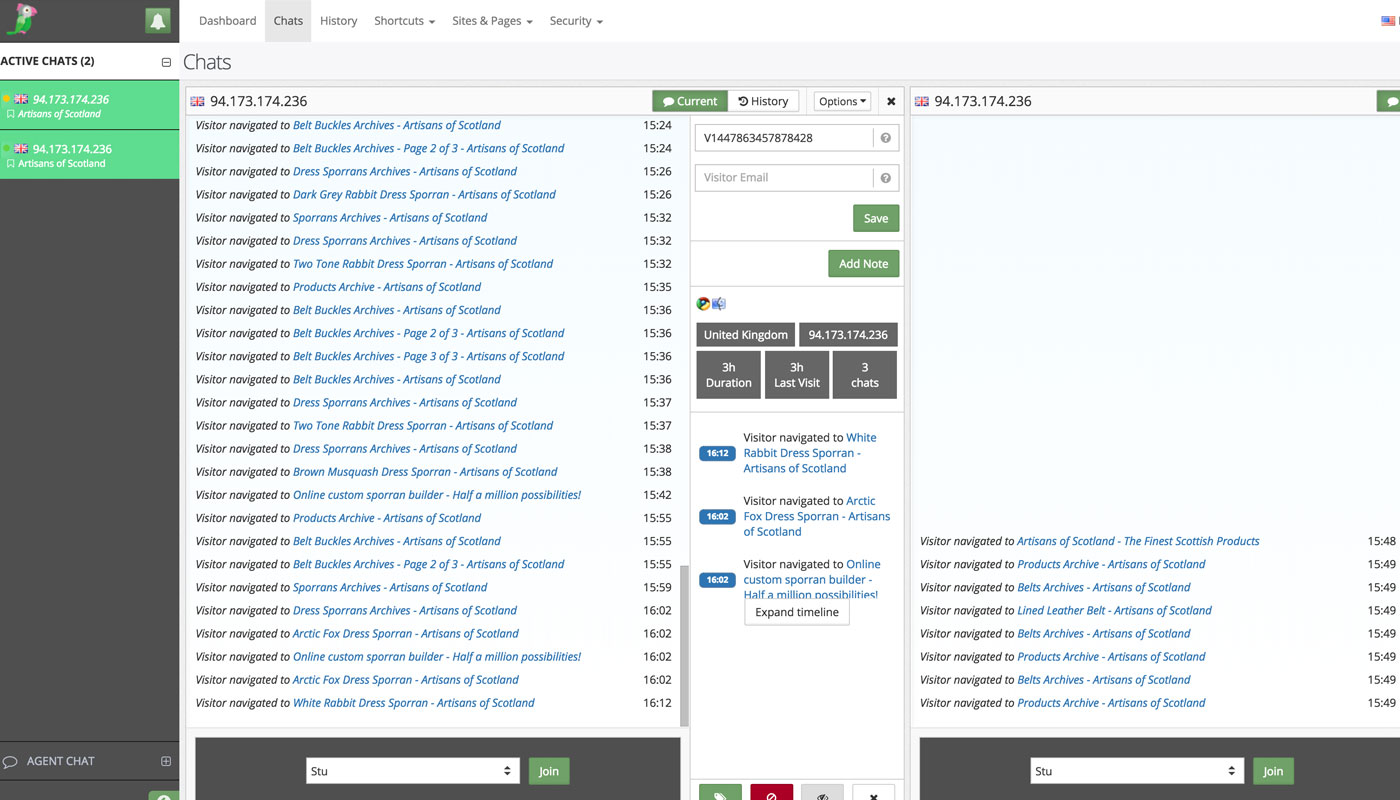Select the sidebar chat with the green status dot
The image size is (1400, 800).
coord(90,155)
